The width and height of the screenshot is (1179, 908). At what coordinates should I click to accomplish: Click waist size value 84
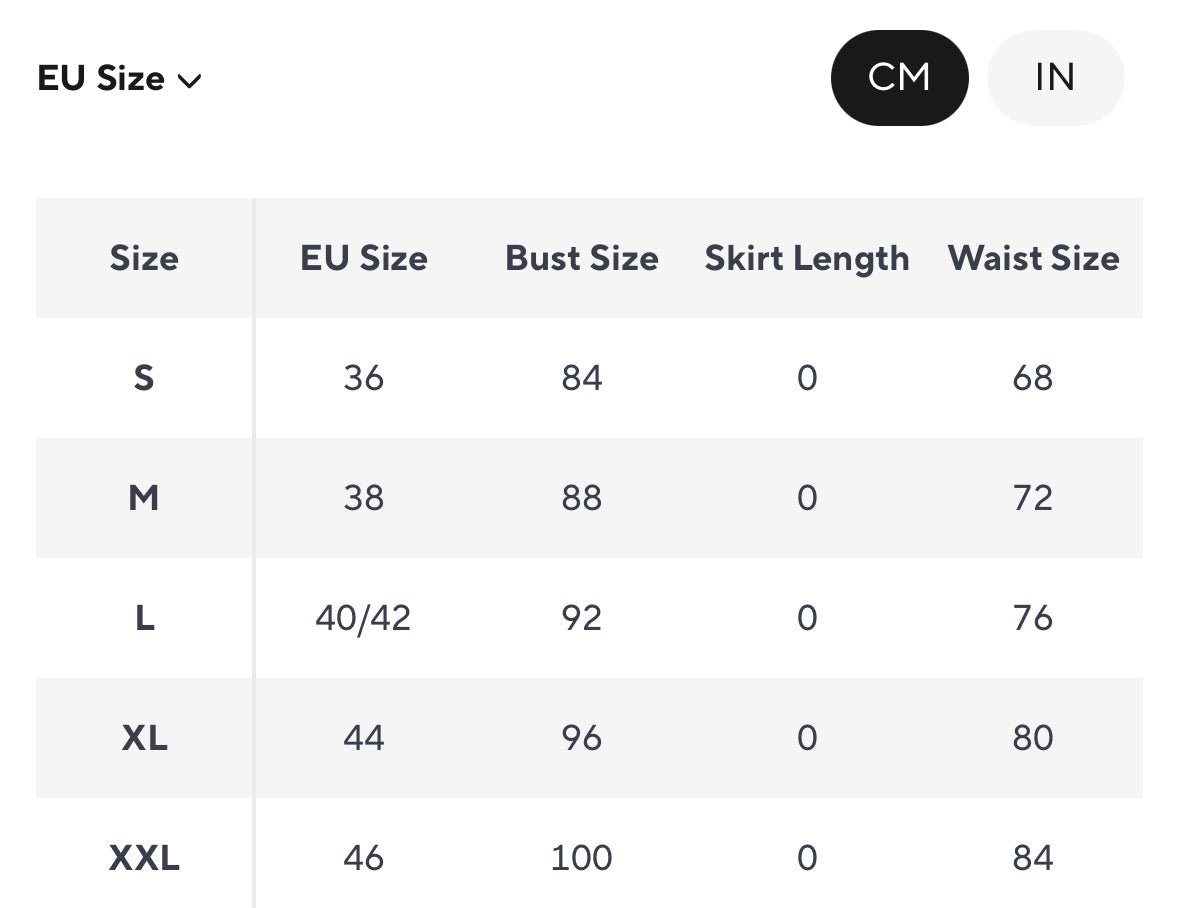[x=1032, y=858]
